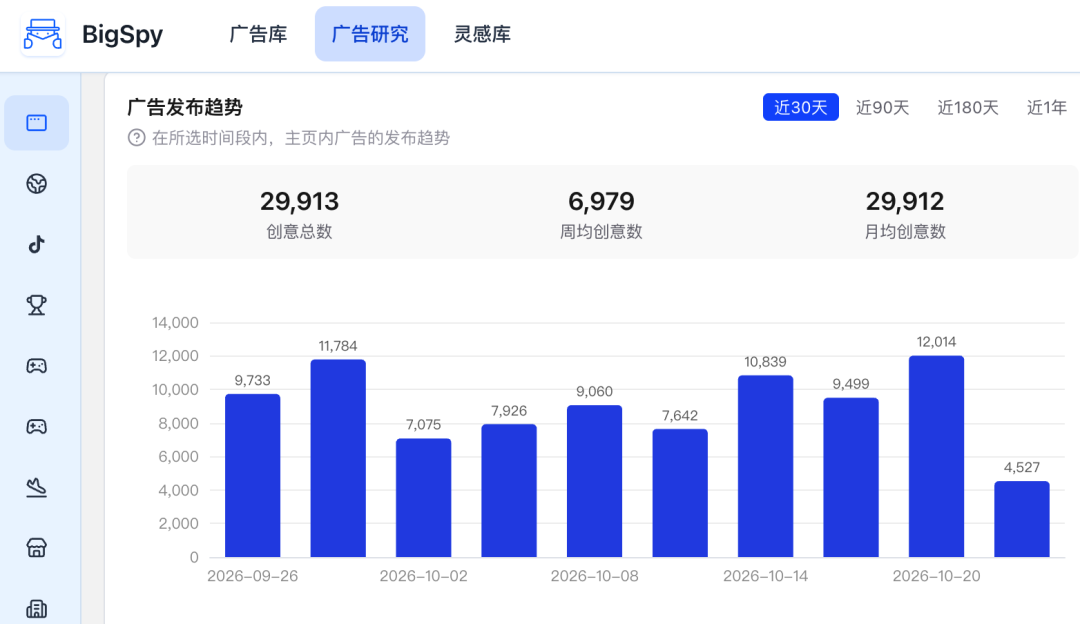Select the 广告研究 tab
The image size is (1080, 624).
[370, 34]
